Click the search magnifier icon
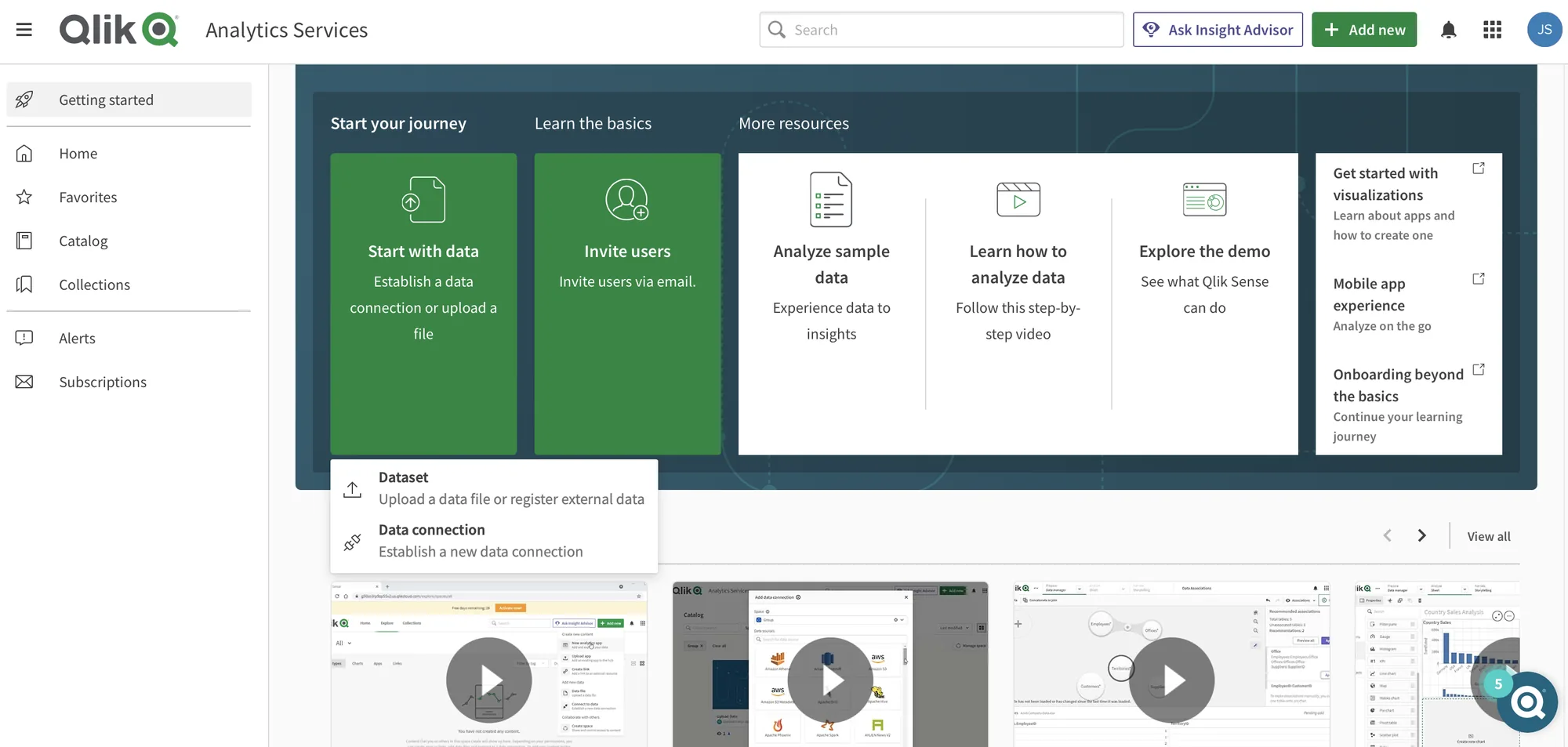Viewport: 1568px width, 747px height. 777,30
